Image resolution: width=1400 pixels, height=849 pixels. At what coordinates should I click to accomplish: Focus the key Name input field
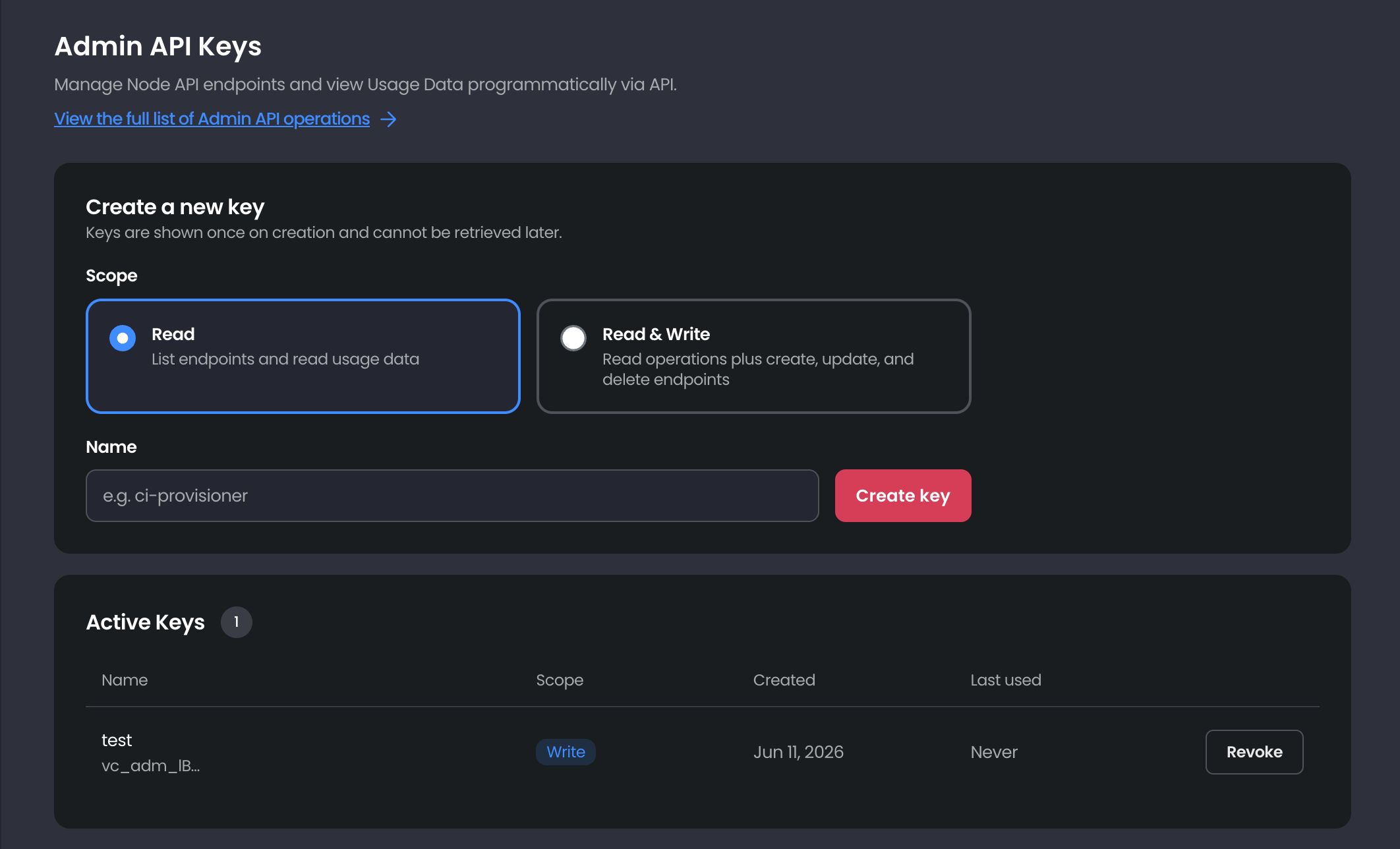tap(452, 496)
